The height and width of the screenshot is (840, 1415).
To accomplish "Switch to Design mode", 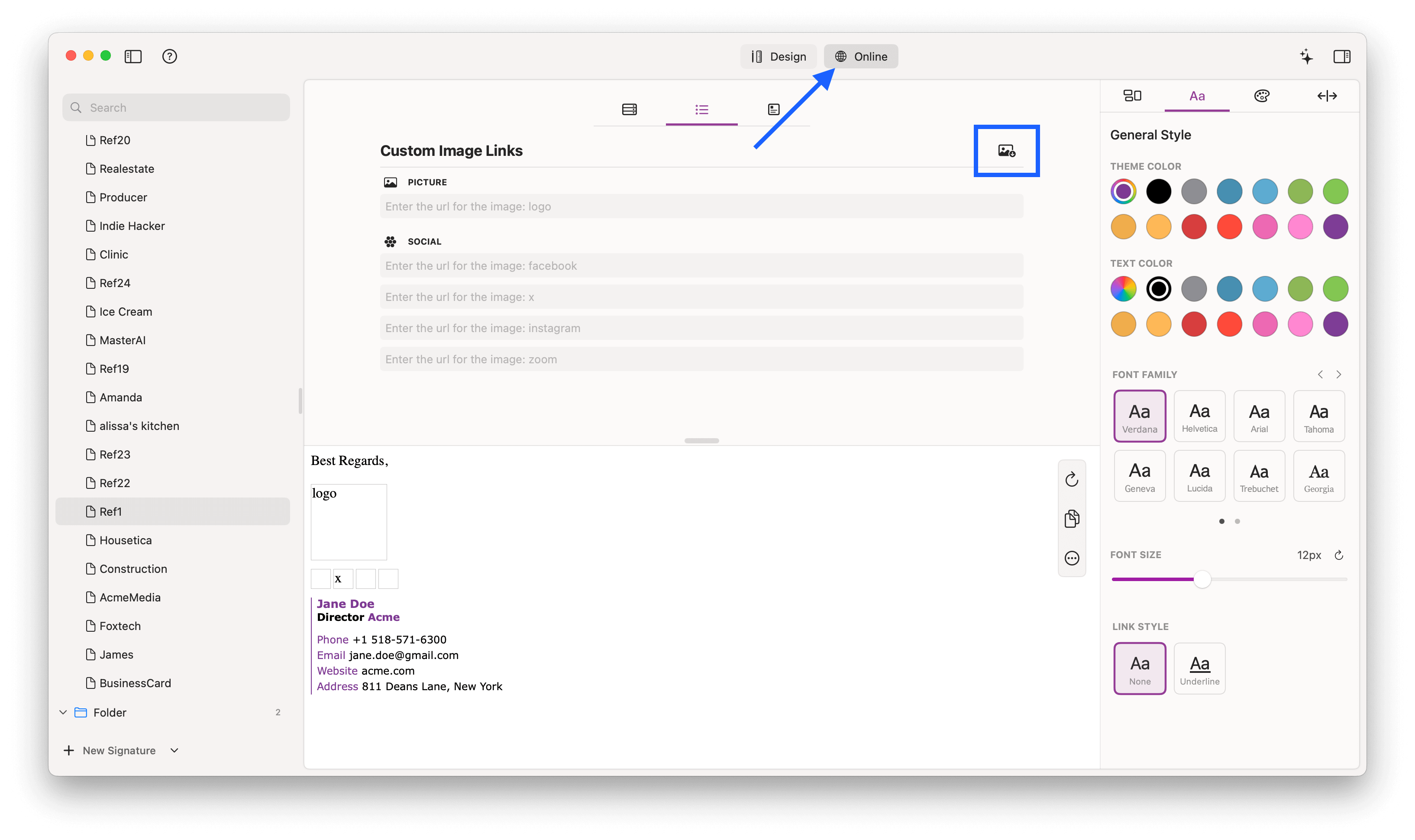I will [x=778, y=57].
